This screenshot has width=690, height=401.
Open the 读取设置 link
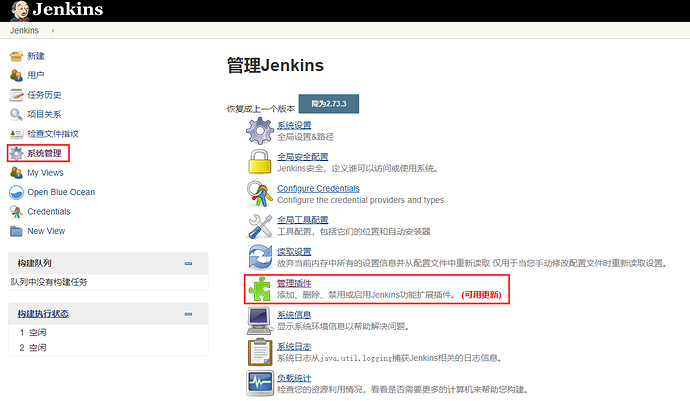294,251
